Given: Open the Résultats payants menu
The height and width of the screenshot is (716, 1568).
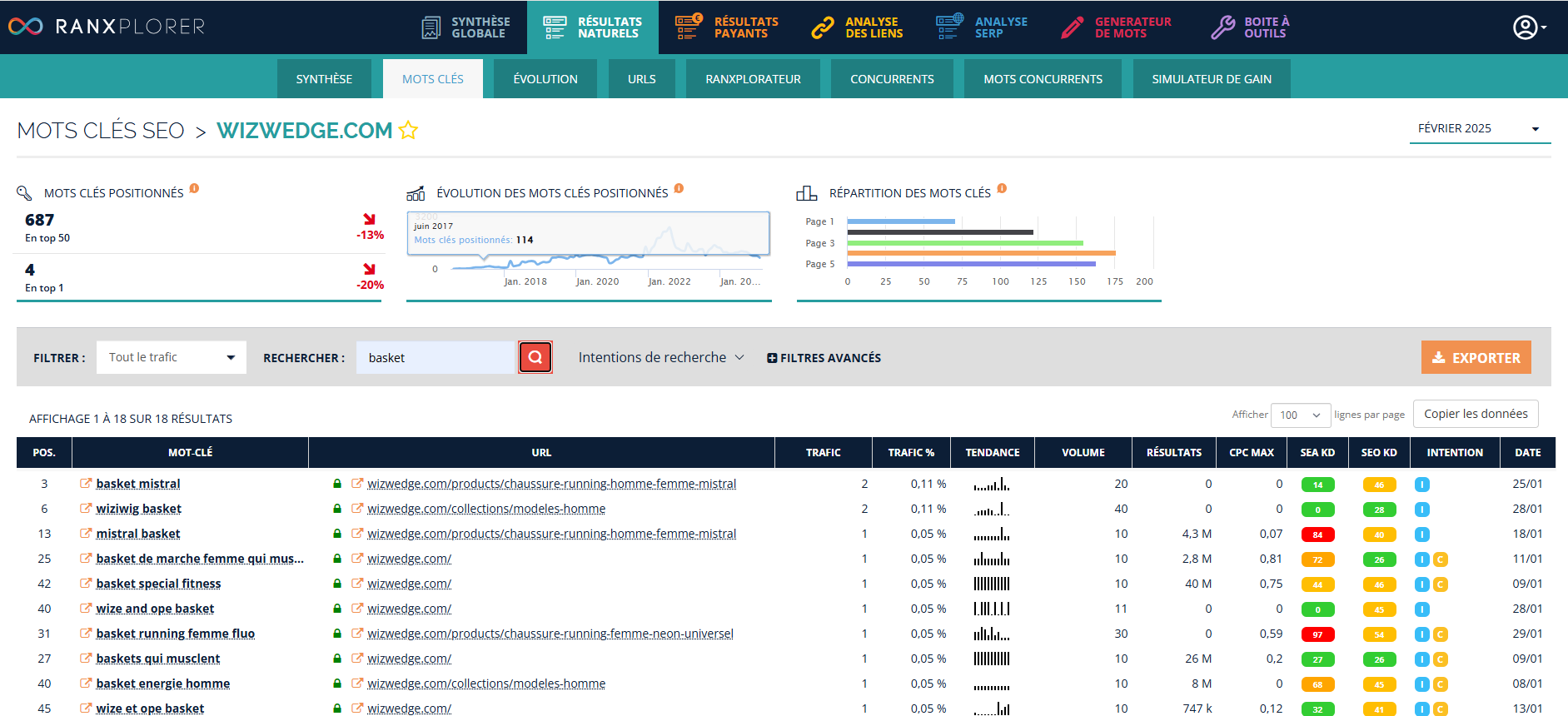Looking at the screenshot, I should click(x=726, y=27).
